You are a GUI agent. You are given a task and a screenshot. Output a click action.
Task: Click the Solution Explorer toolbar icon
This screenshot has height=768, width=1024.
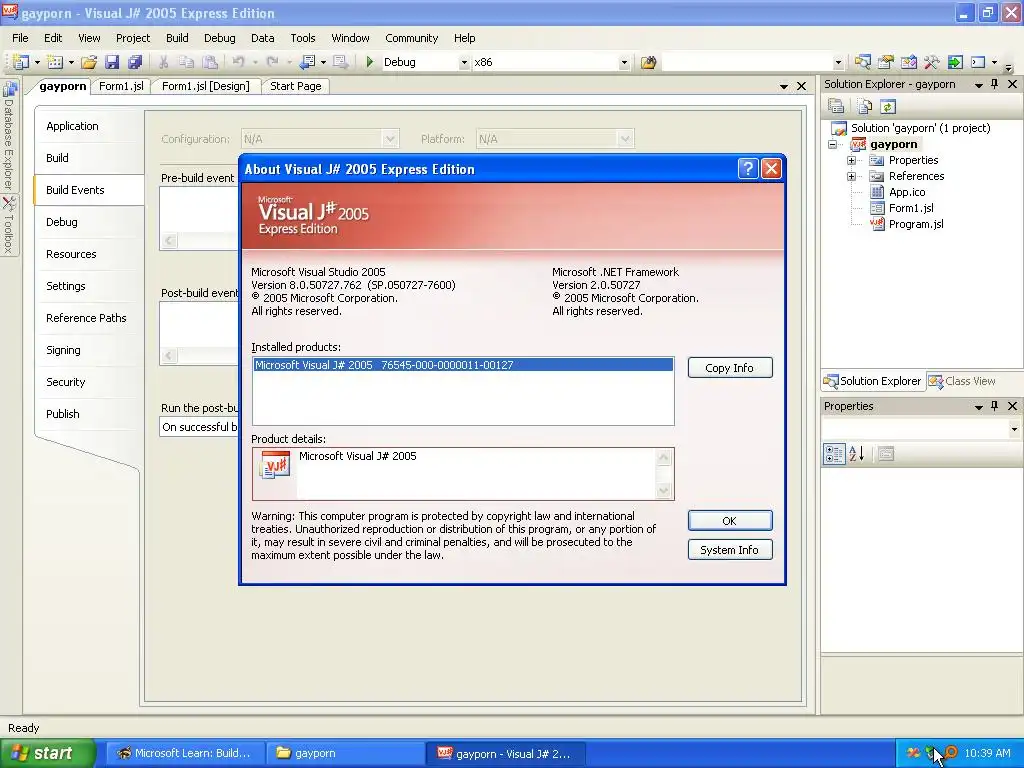[x=863, y=62]
